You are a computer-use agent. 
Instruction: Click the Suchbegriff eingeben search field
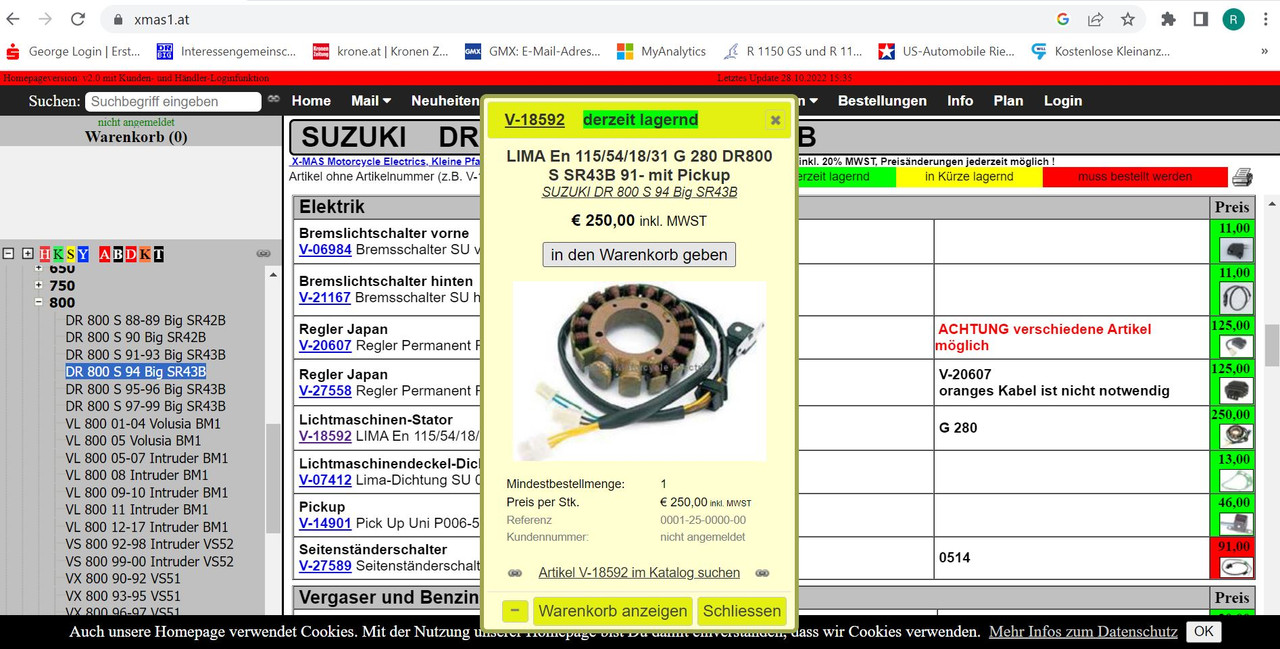[x=173, y=101]
